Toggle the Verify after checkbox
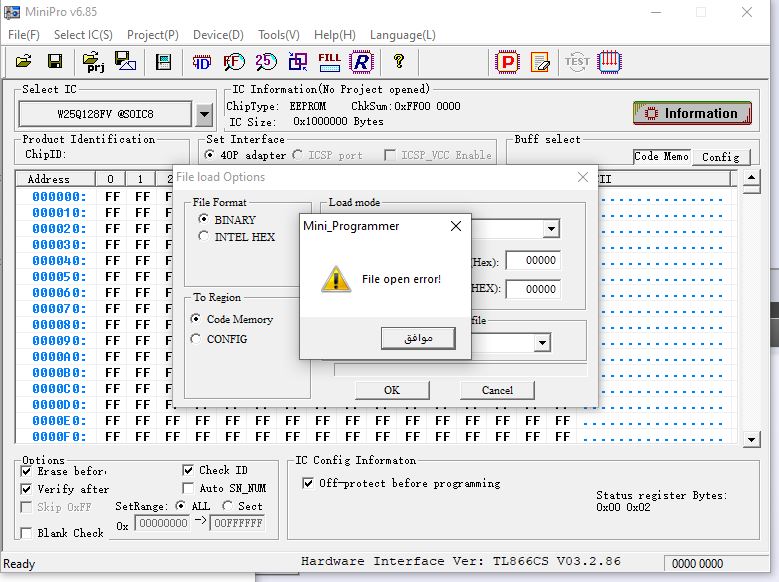Image resolution: width=779 pixels, height=582 pixels. 26,489
